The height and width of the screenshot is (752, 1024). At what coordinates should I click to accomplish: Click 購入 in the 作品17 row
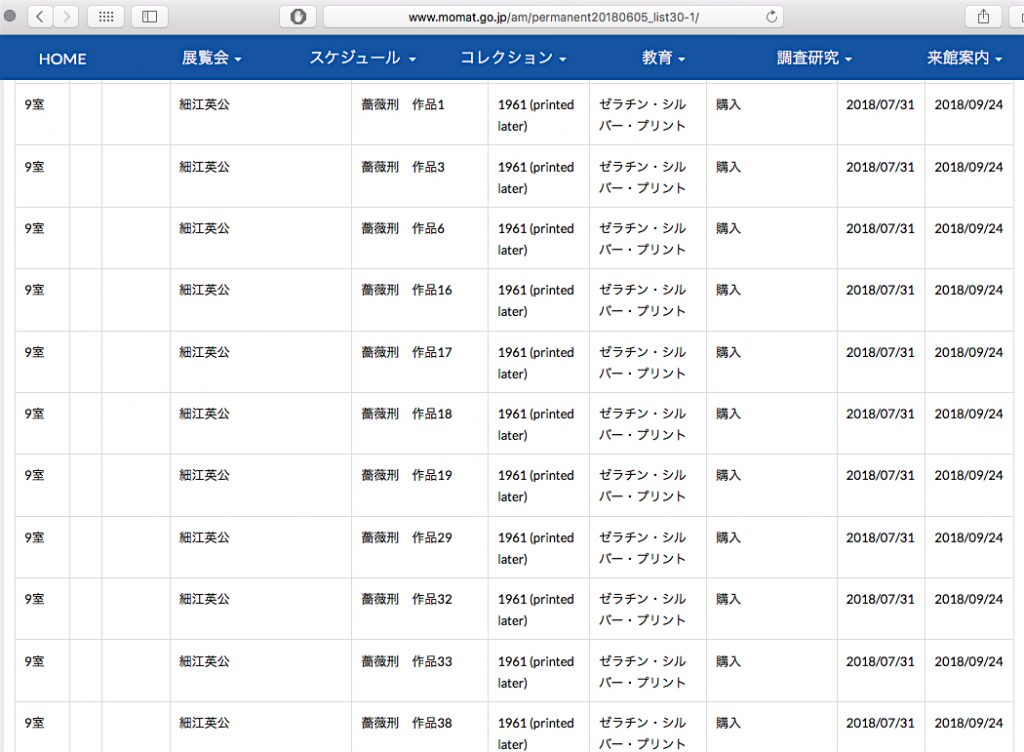coord(728,352)
